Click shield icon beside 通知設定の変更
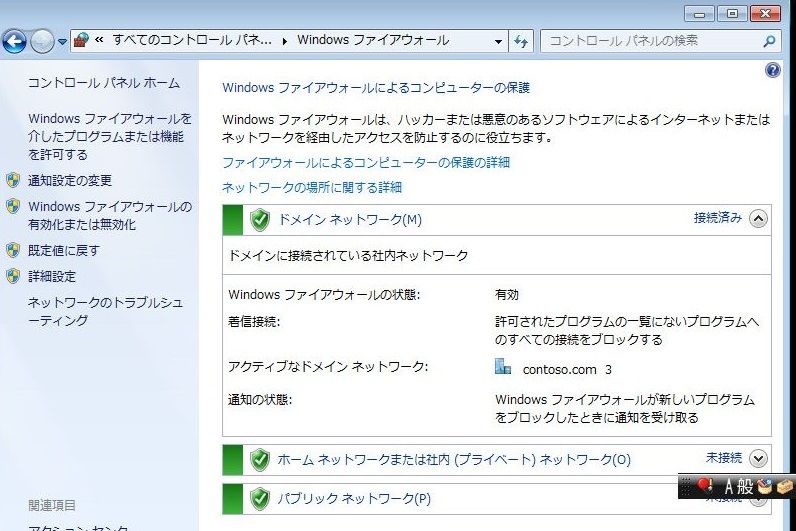The height and width of the screenshot is (531, 796). [13, 180]
